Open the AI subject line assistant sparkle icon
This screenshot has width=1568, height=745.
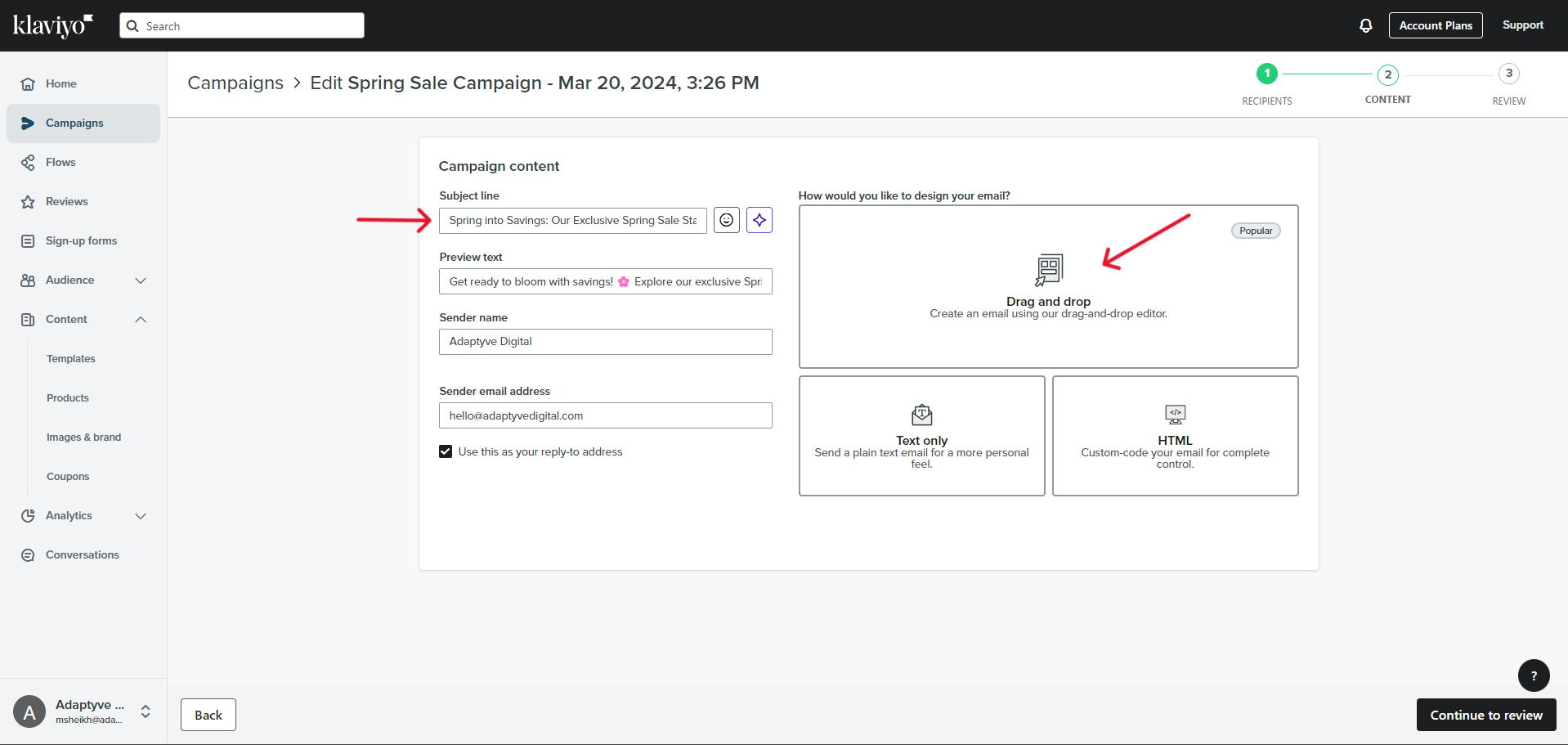(x=759, y=220)
